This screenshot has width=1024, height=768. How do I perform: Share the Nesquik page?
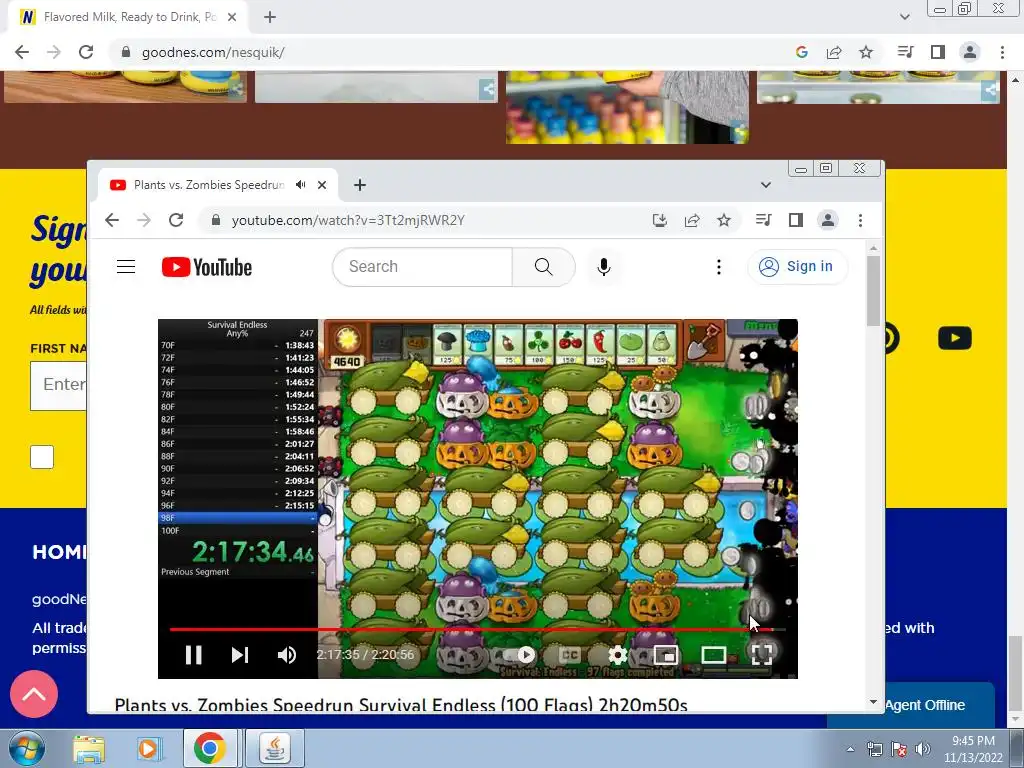[834, 52]
